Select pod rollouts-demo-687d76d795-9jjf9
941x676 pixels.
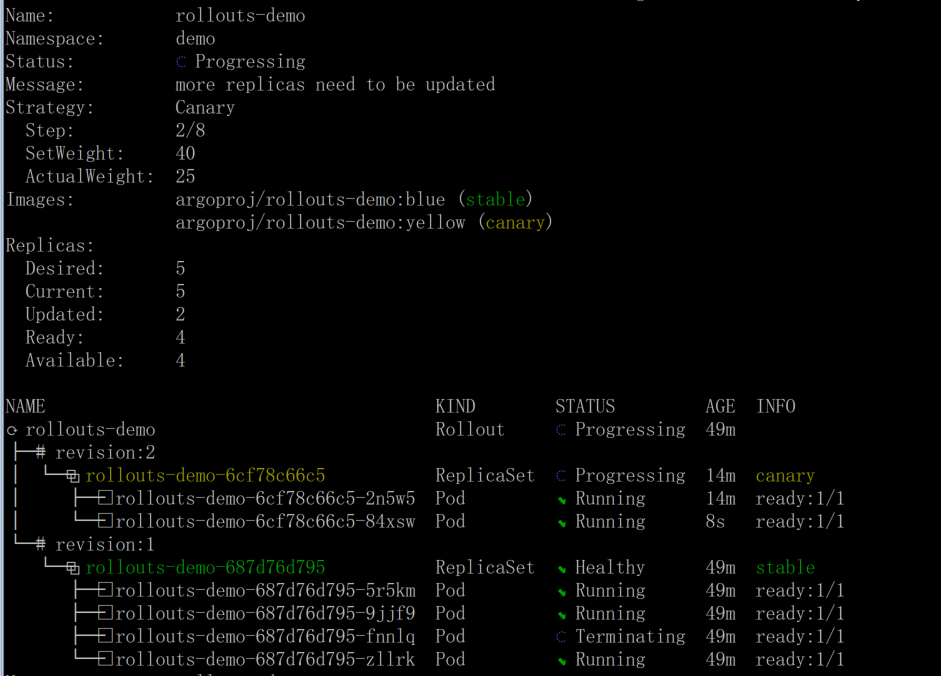(265, 614)
